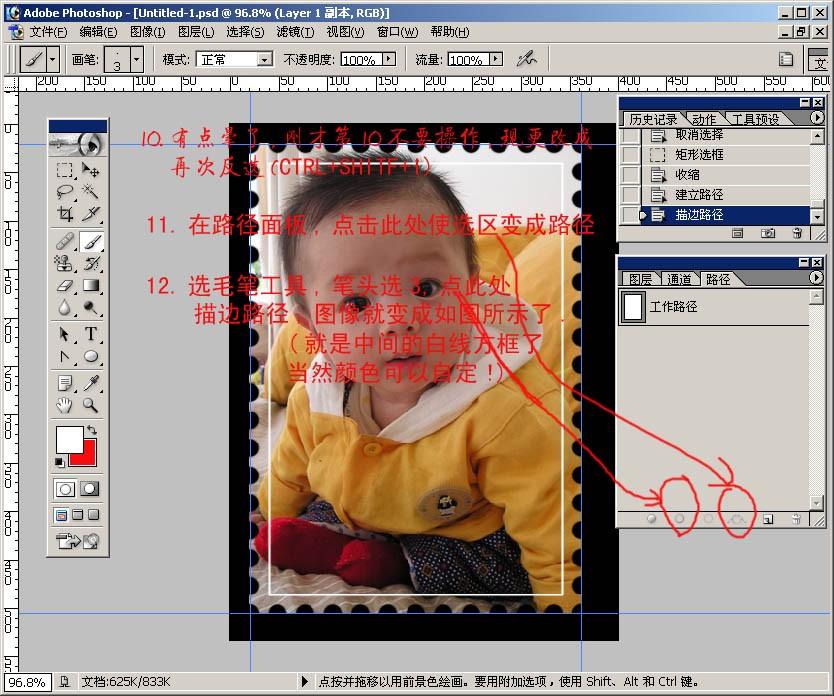Click fill path with foreground color icon
Screen dimensions: 834x696
pyautogui.click(x=652, y=518)
